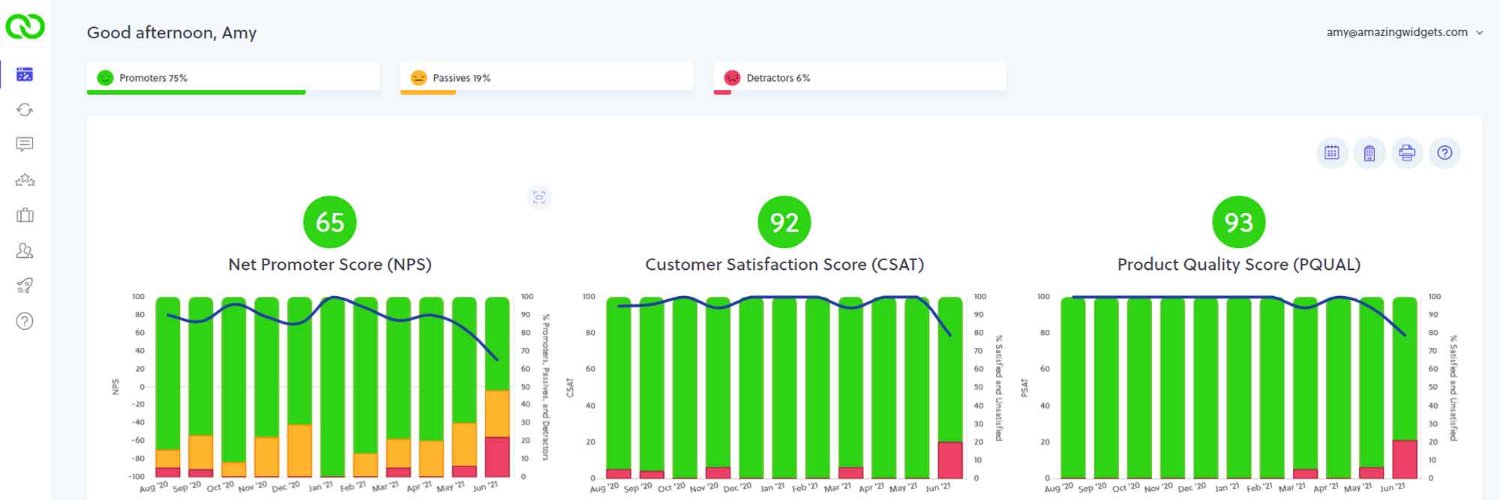
Task: Click the Jan '21 green bar in NPS chart
Action: 332,386
